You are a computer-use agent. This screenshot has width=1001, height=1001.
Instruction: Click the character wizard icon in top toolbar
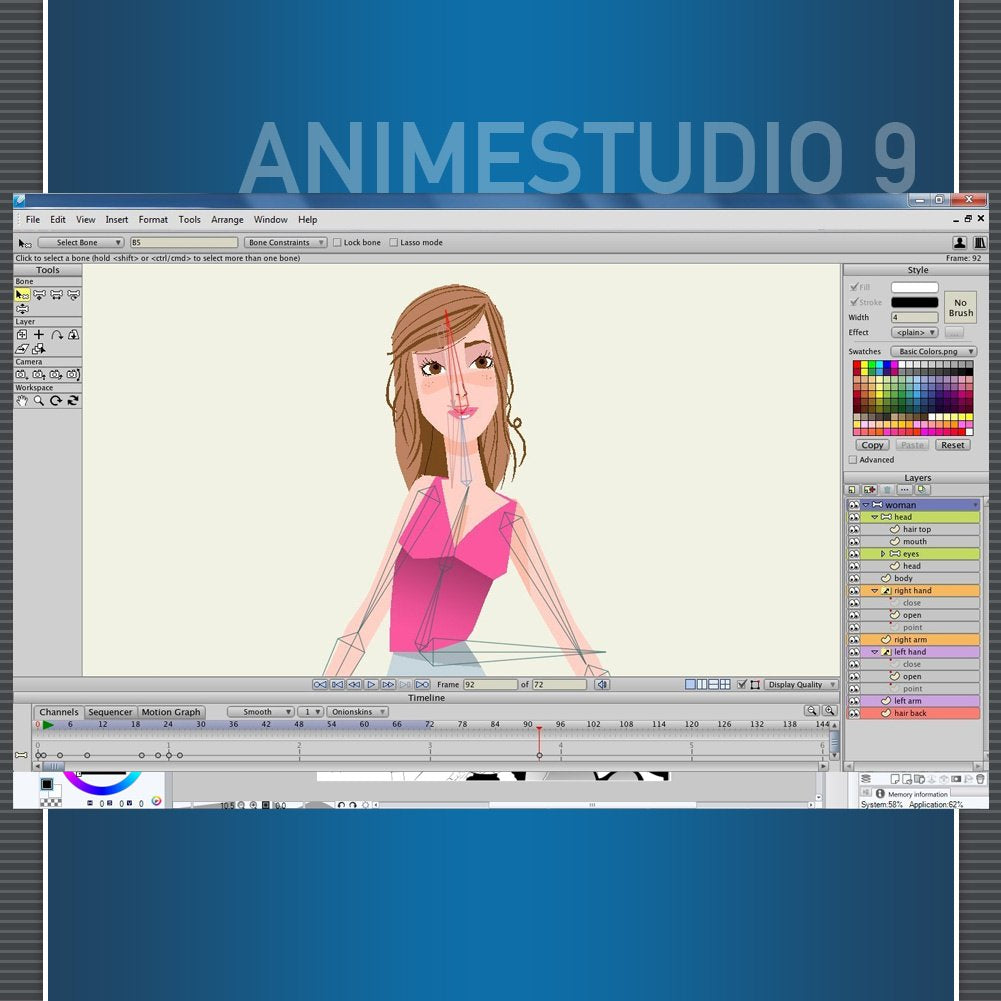point(960,243)
